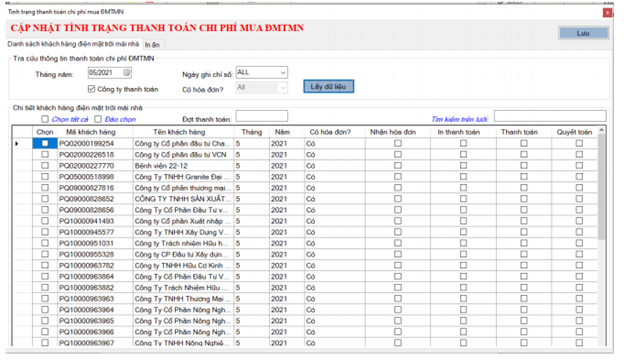Click the Tìm kiếm trên lưới search box
This screenshot has height=360, width=624.
click(550, 116)
